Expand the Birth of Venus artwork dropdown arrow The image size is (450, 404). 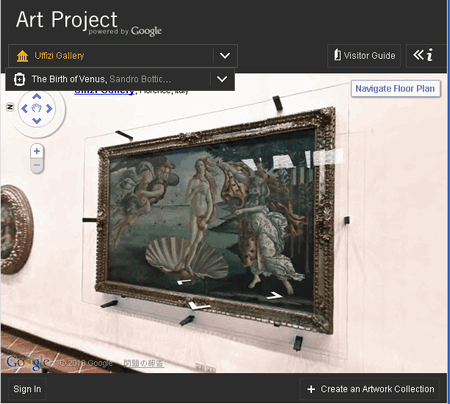point(222,79)
